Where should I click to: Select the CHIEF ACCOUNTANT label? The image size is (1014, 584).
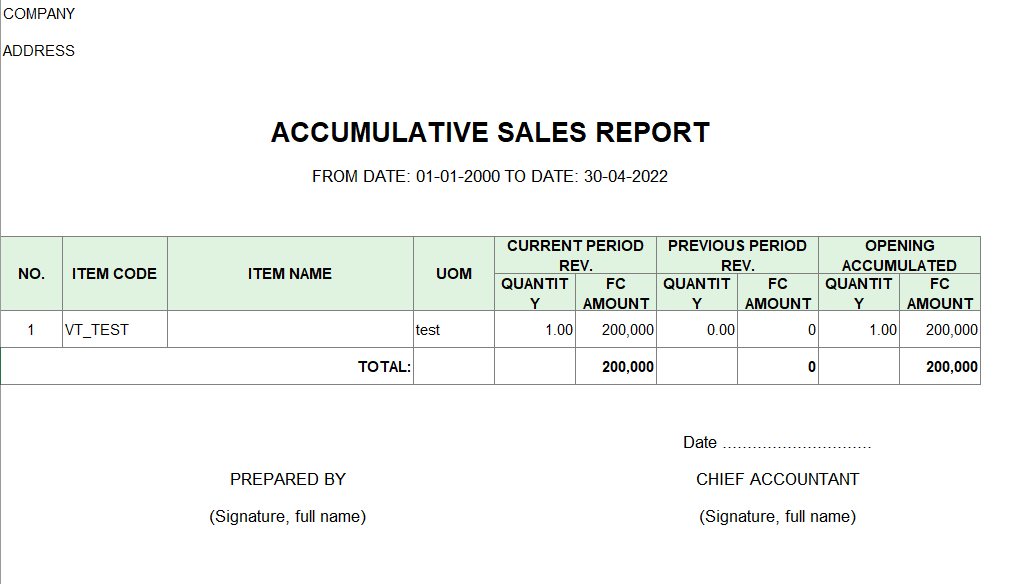pyautogui.click(x=777, y=479)
